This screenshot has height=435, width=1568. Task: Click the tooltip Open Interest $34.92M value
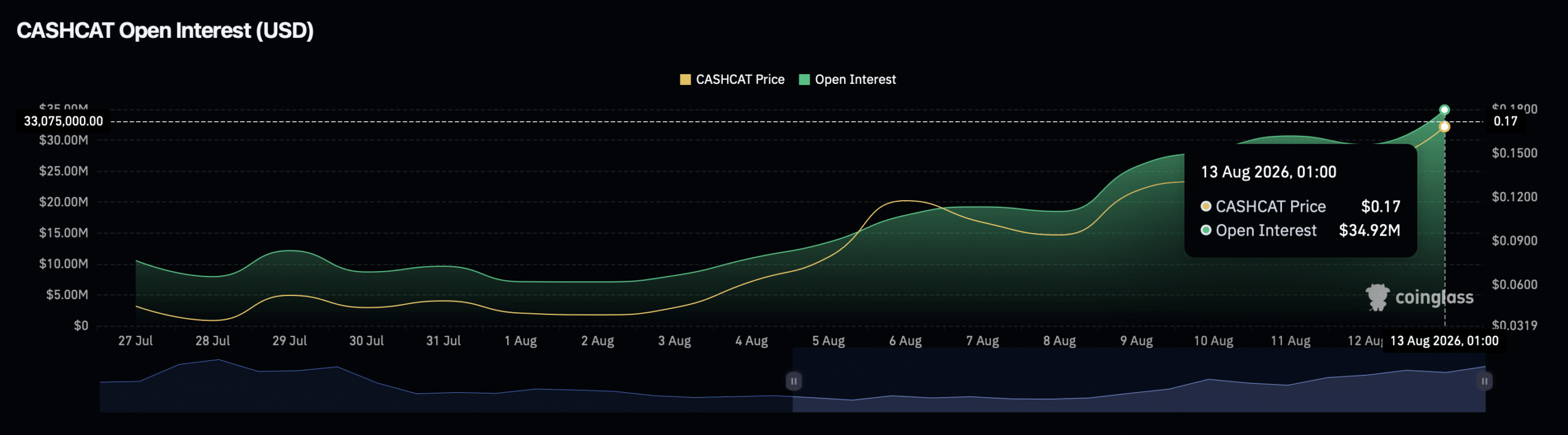click(x=1370, y=231)
